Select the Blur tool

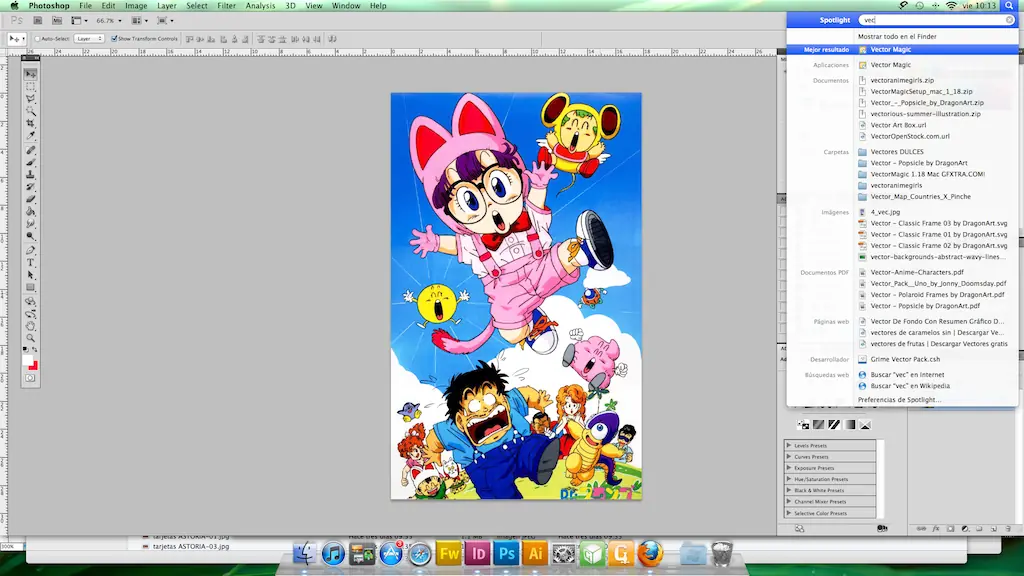point(31,225)
